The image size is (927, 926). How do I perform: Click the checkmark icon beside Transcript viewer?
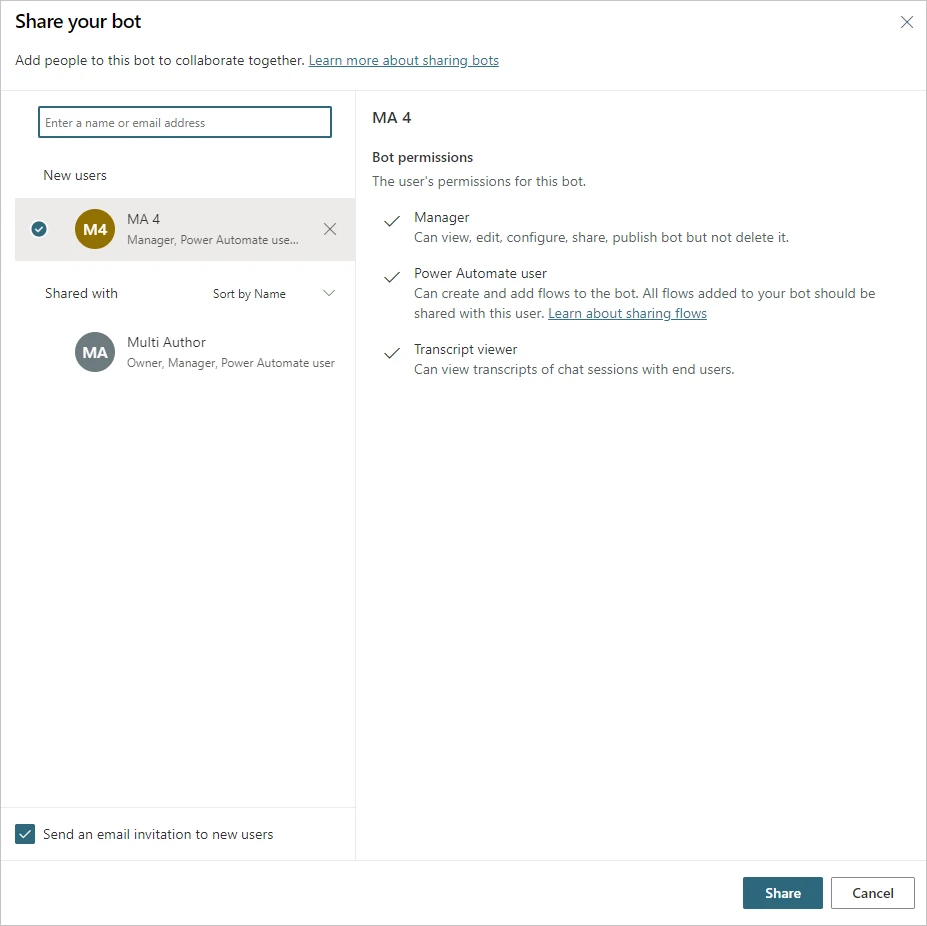click(x=391, y=354)
